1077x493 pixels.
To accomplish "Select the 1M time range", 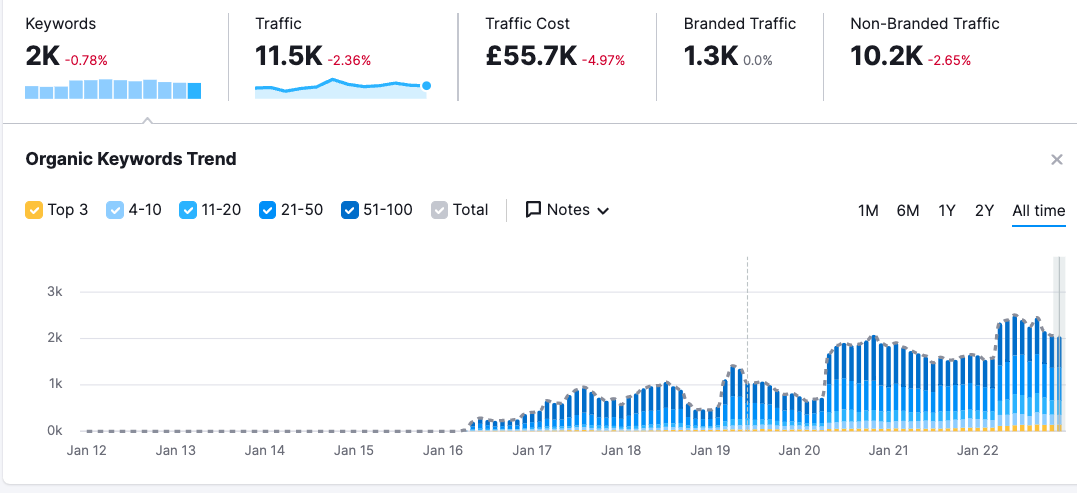I will coord(868,211).
